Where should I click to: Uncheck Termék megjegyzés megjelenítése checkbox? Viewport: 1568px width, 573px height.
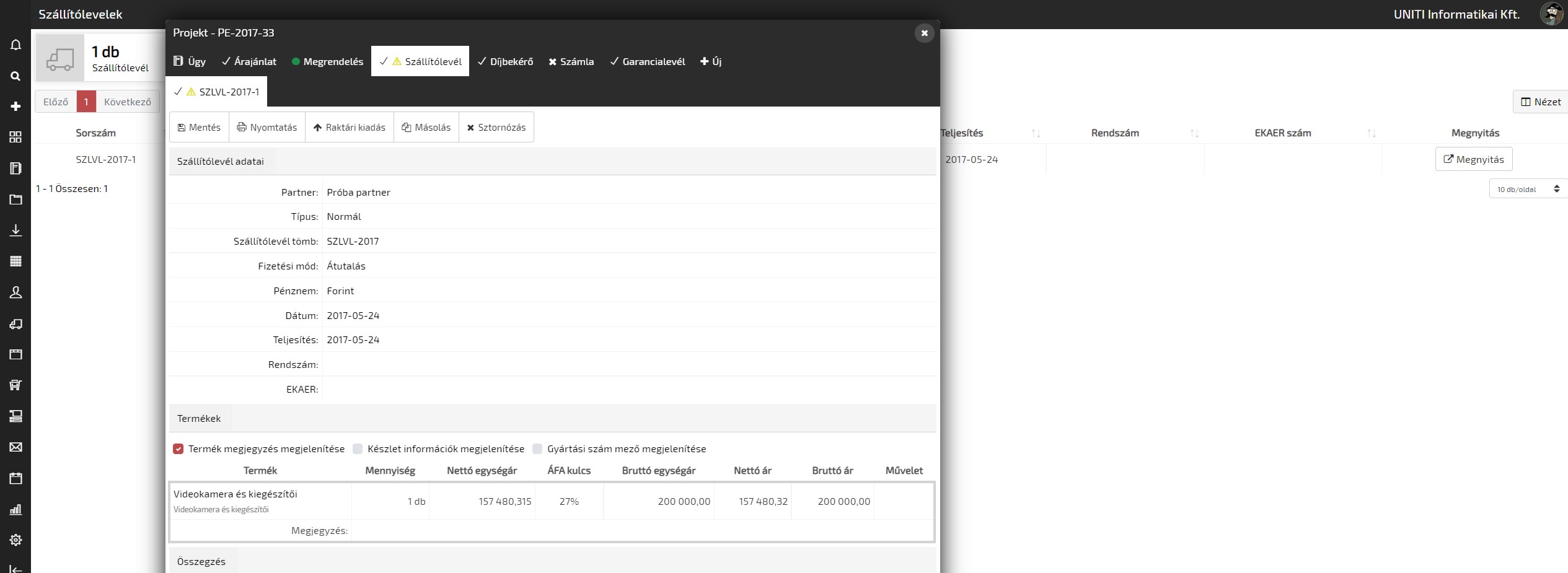click(x=178, y=449)
